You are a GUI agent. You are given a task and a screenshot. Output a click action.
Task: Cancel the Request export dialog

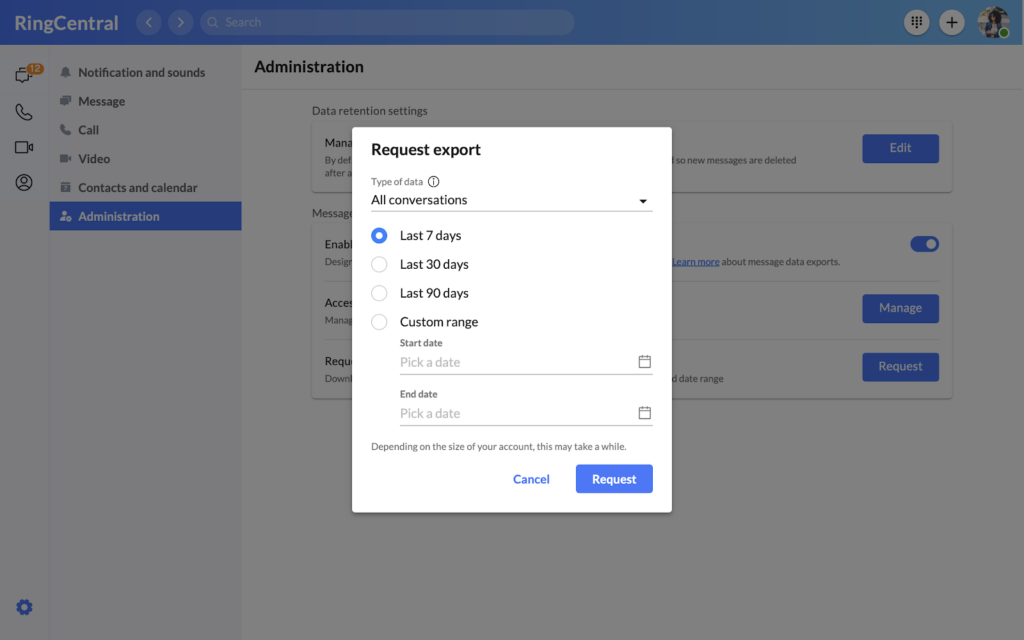(x=531, y=479)
